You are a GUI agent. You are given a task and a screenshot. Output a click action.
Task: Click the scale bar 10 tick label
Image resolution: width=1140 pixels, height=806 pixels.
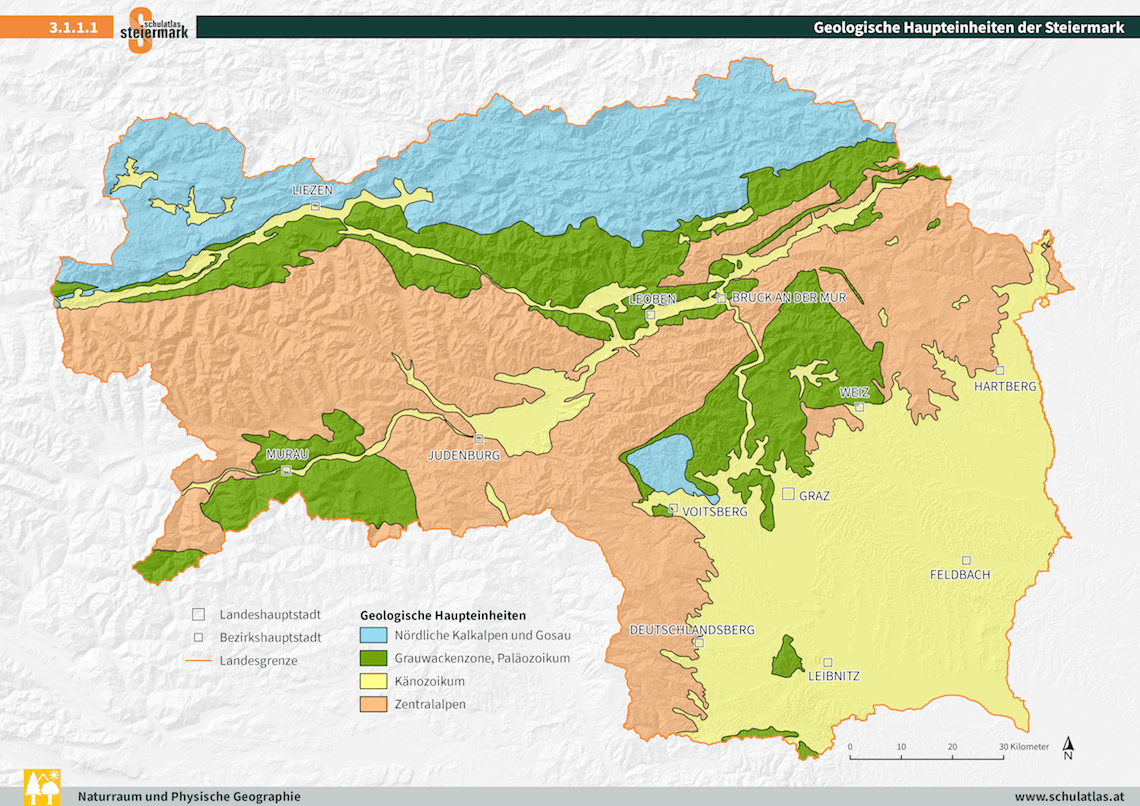point(901,746)
